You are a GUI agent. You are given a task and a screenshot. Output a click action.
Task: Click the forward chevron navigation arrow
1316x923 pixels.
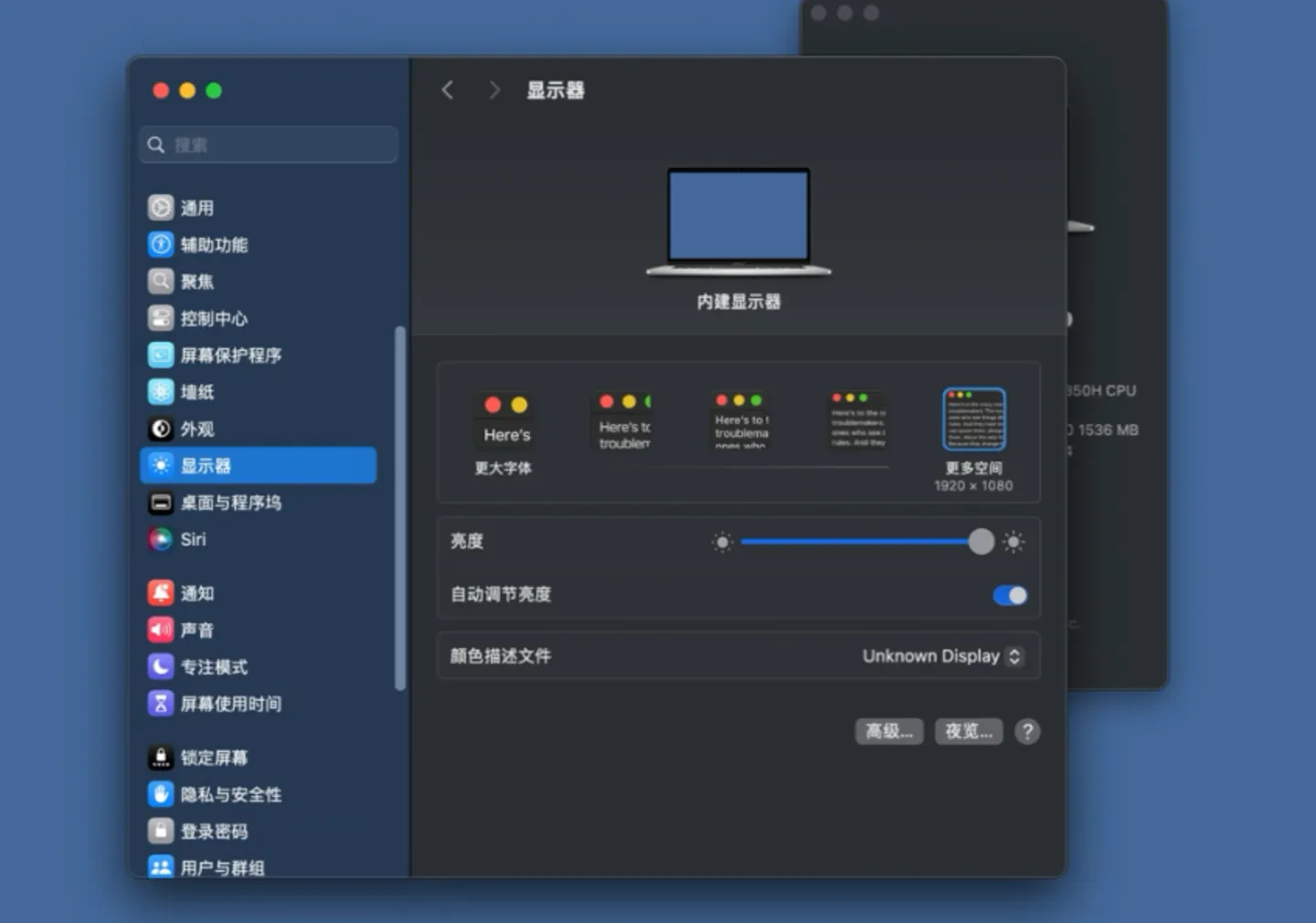coord(493,90)
